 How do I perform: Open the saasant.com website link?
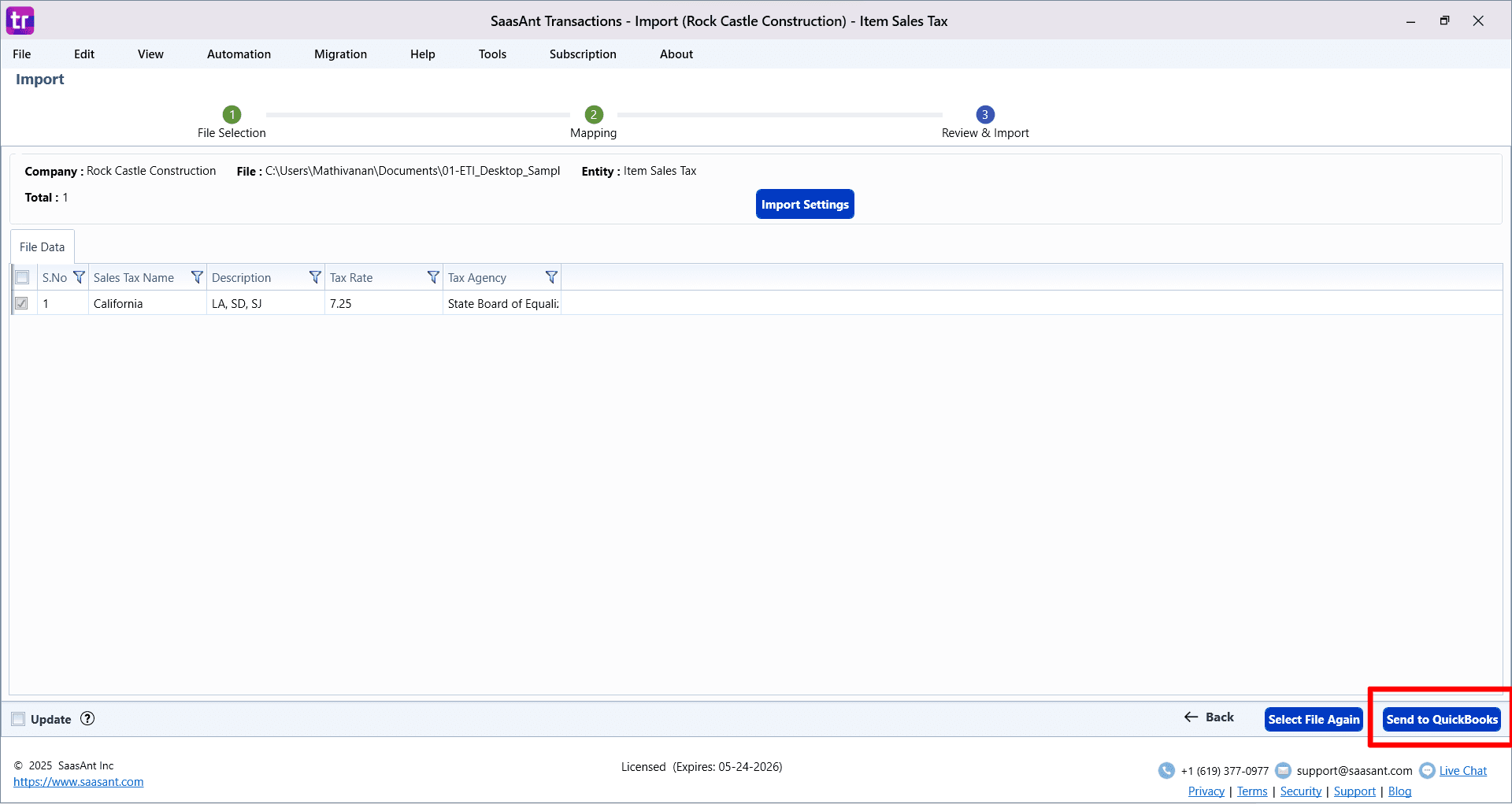tap(79, 782)
